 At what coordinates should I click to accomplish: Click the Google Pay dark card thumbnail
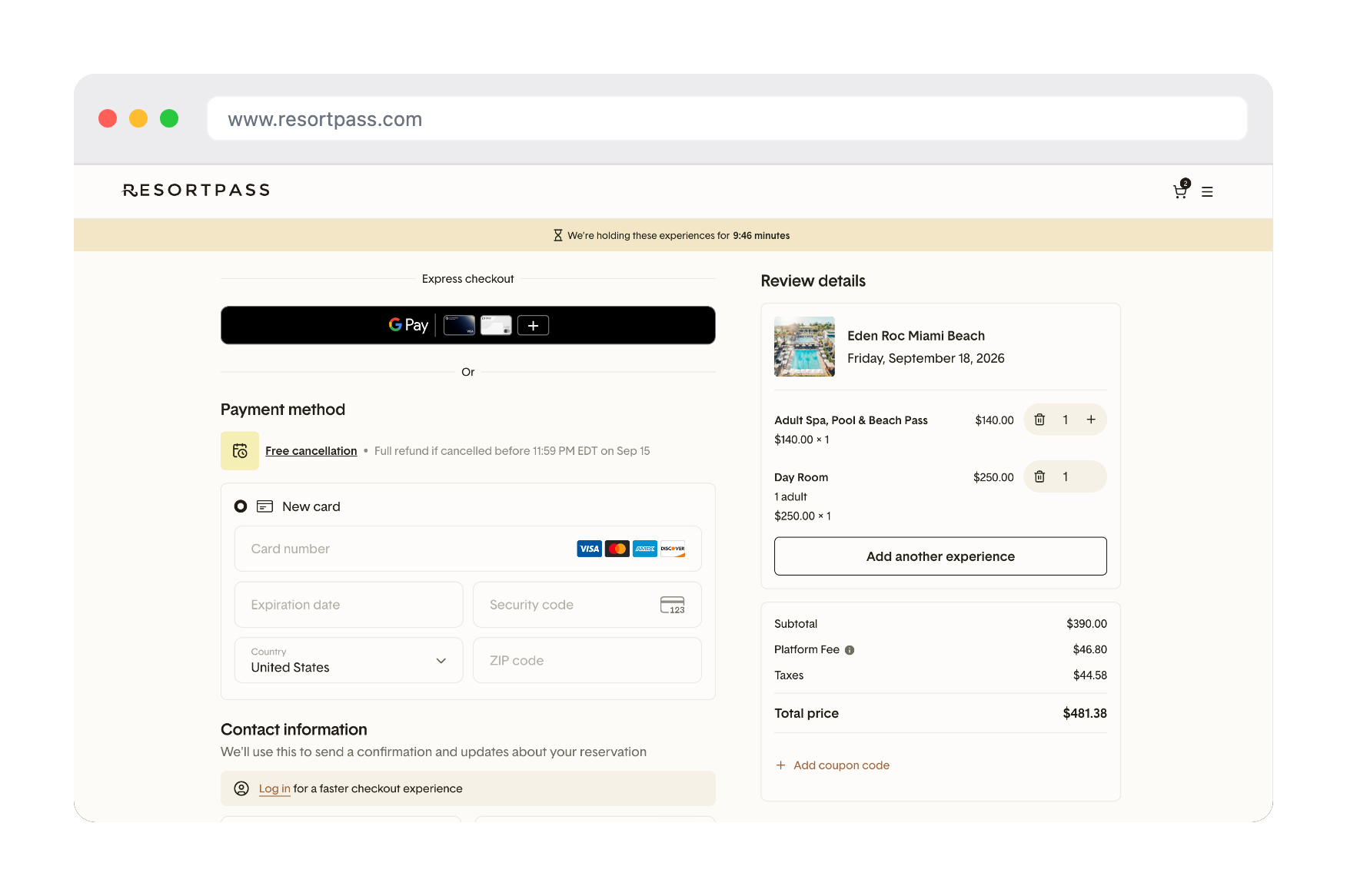click(x=459, y=325)
